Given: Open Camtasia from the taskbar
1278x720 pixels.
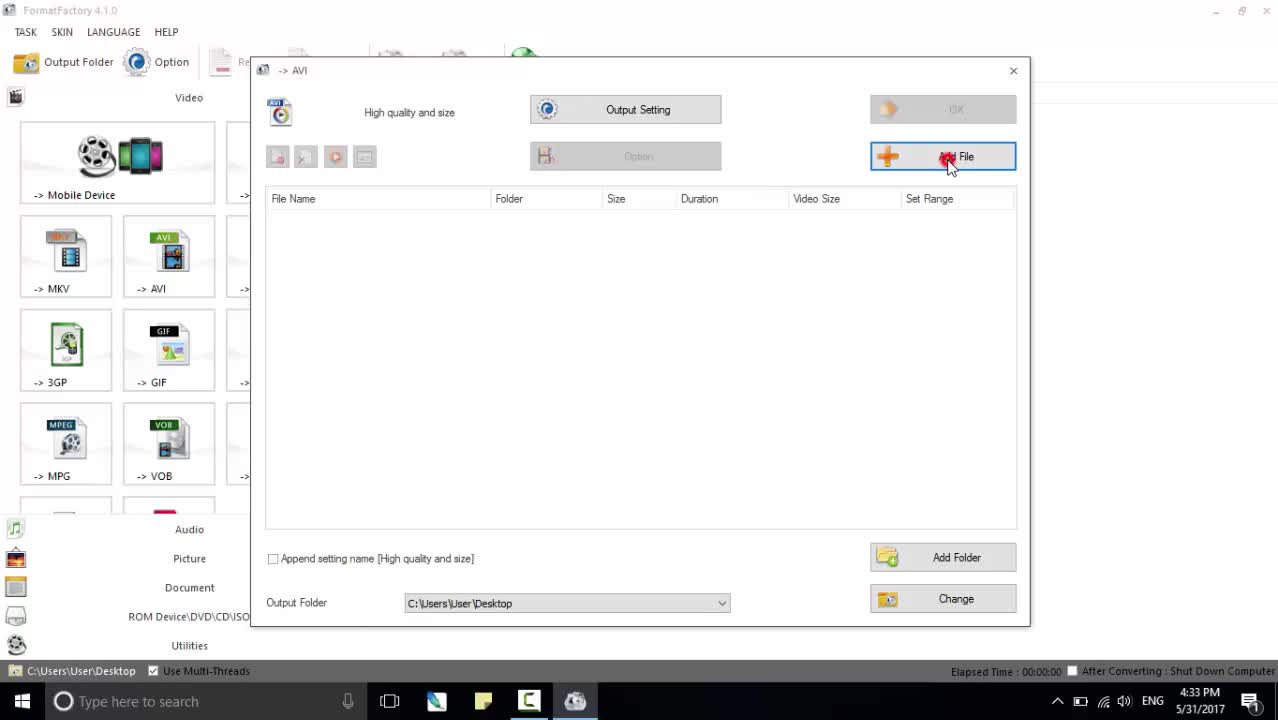Looking at the screenshot, I should (x=529, y=701).
